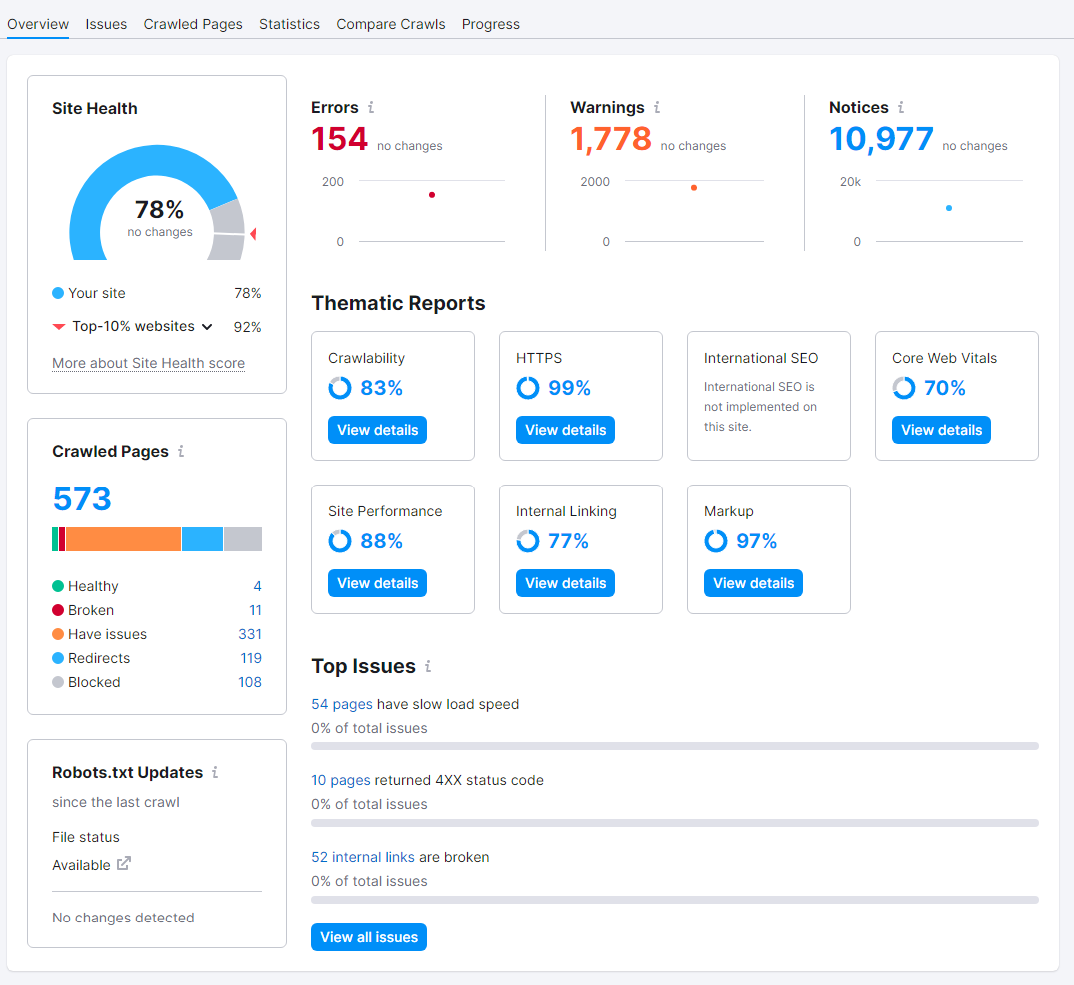Click the Broken pages count 11

tap(255, 610)
